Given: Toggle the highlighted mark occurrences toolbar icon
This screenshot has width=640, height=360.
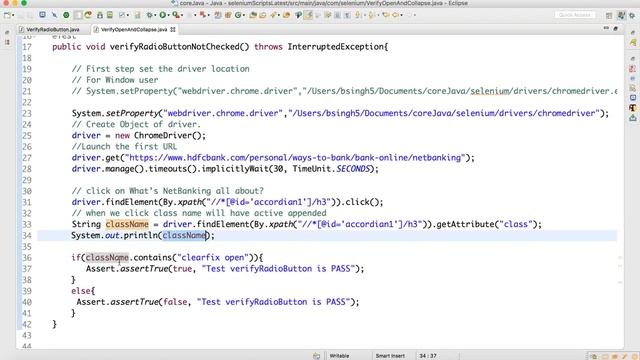Looking at the screenshot, I should (x=308, y=15).
